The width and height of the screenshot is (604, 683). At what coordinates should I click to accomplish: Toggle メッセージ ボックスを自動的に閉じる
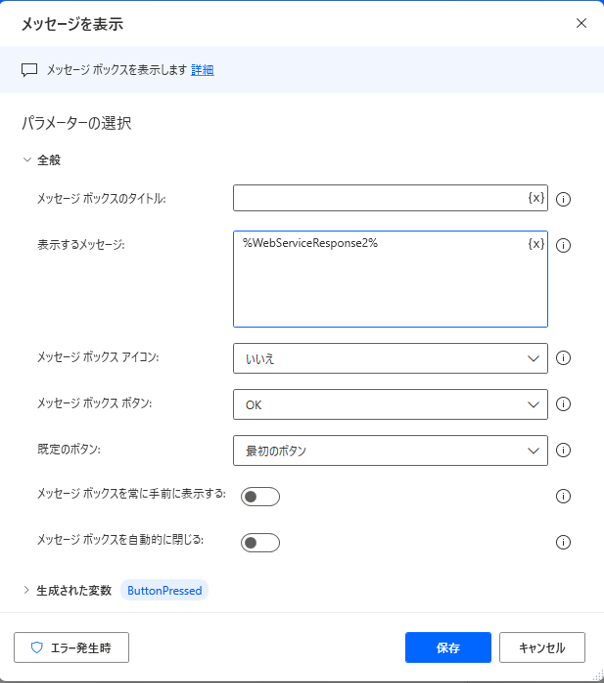coord(260,543)
